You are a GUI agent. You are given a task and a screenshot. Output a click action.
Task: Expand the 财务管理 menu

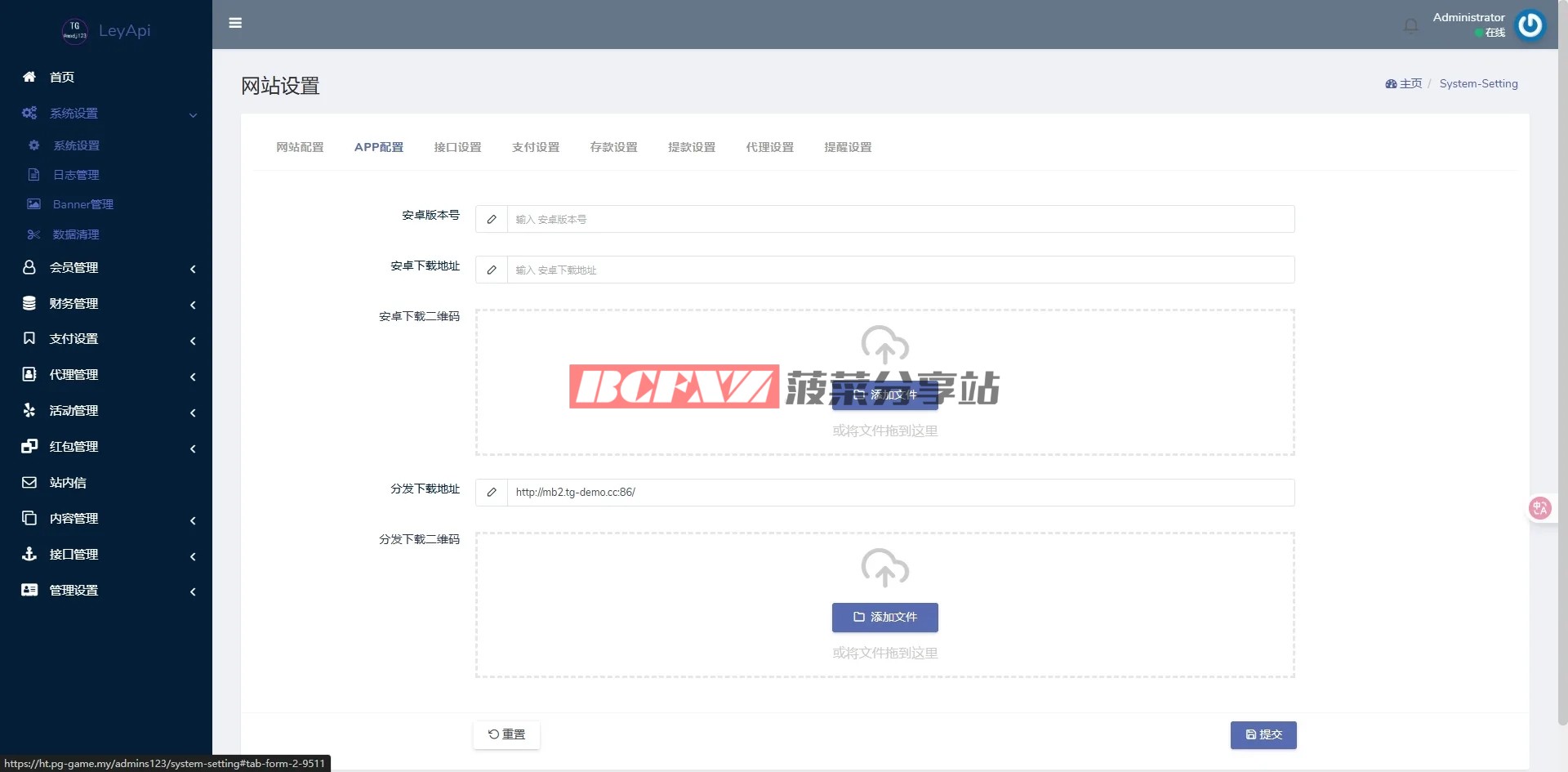pos(73,304)
